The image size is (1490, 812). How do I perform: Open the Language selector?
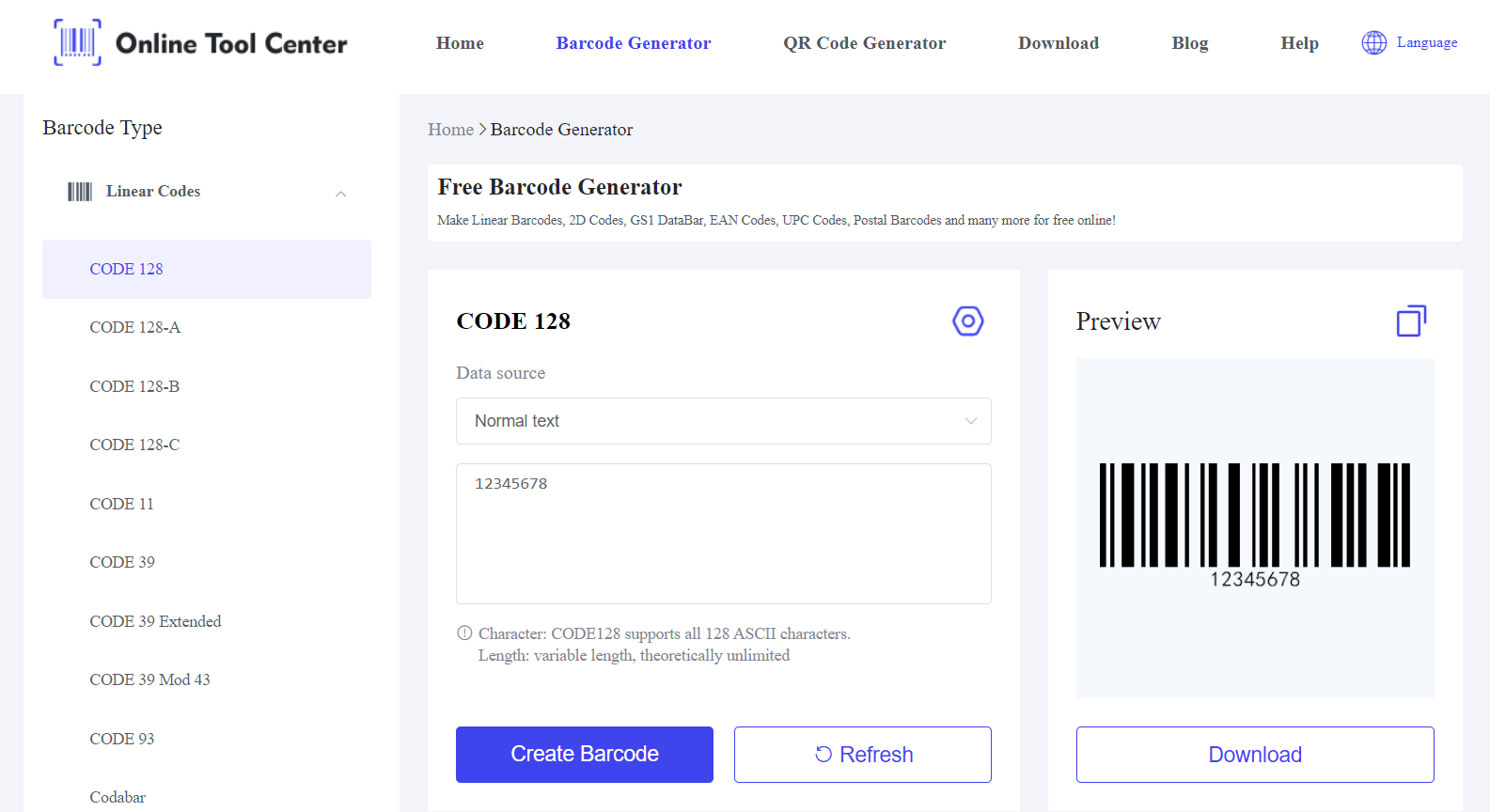(x=1409, y=42)
